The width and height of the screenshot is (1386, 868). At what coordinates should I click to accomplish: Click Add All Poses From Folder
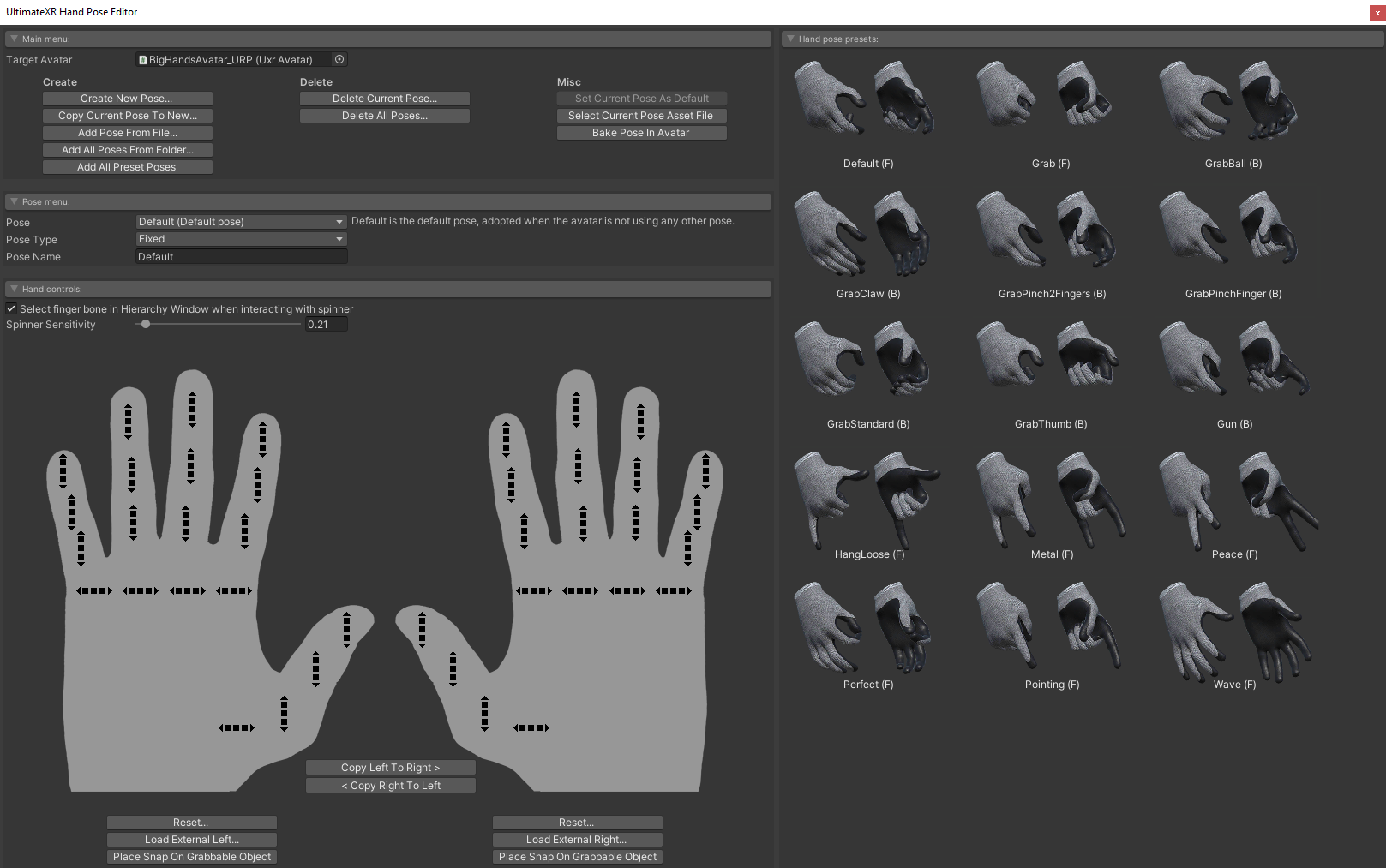pyautogui.click(x=128, y=150)
